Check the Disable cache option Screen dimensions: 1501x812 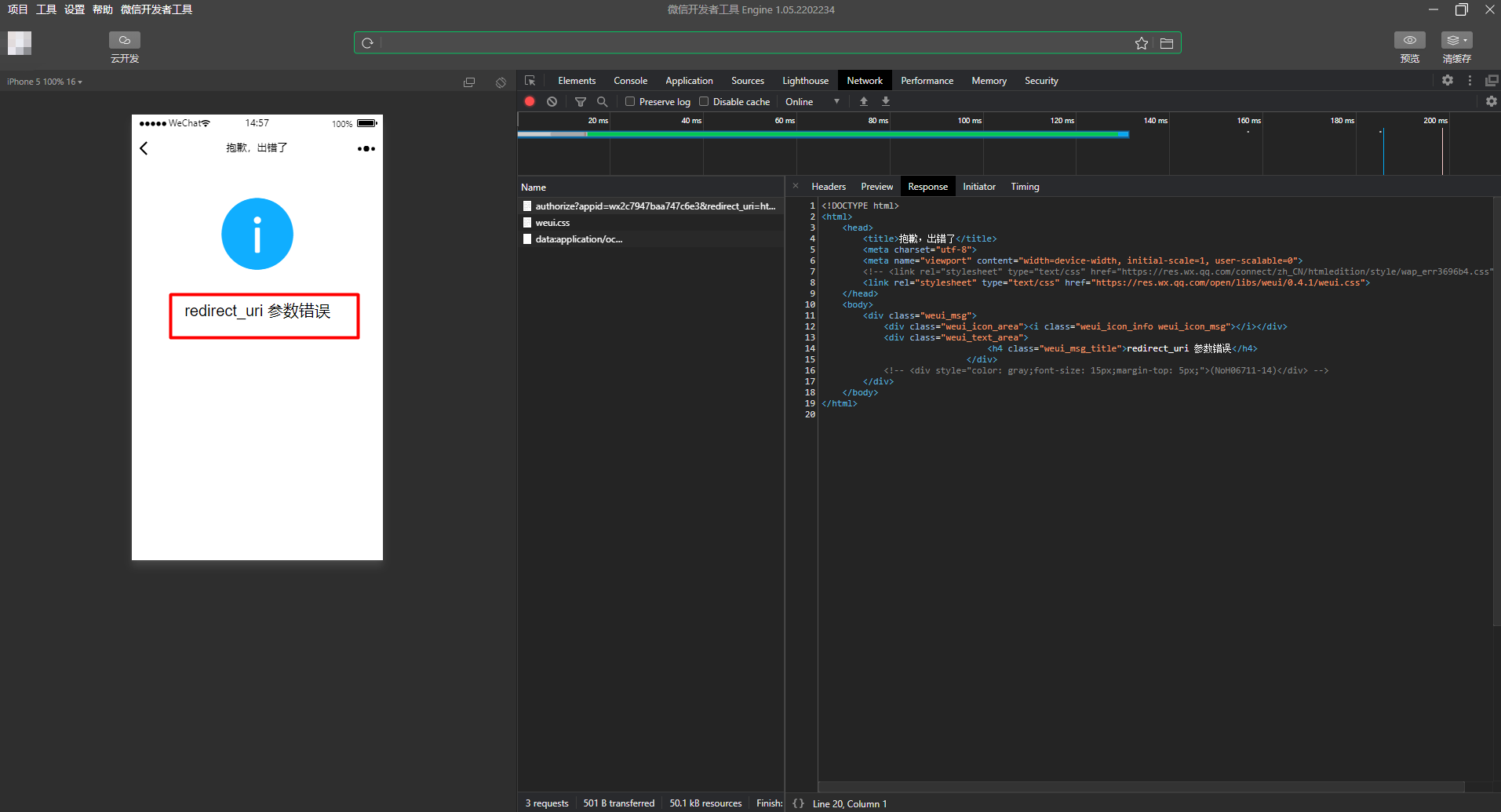point(704,101)
